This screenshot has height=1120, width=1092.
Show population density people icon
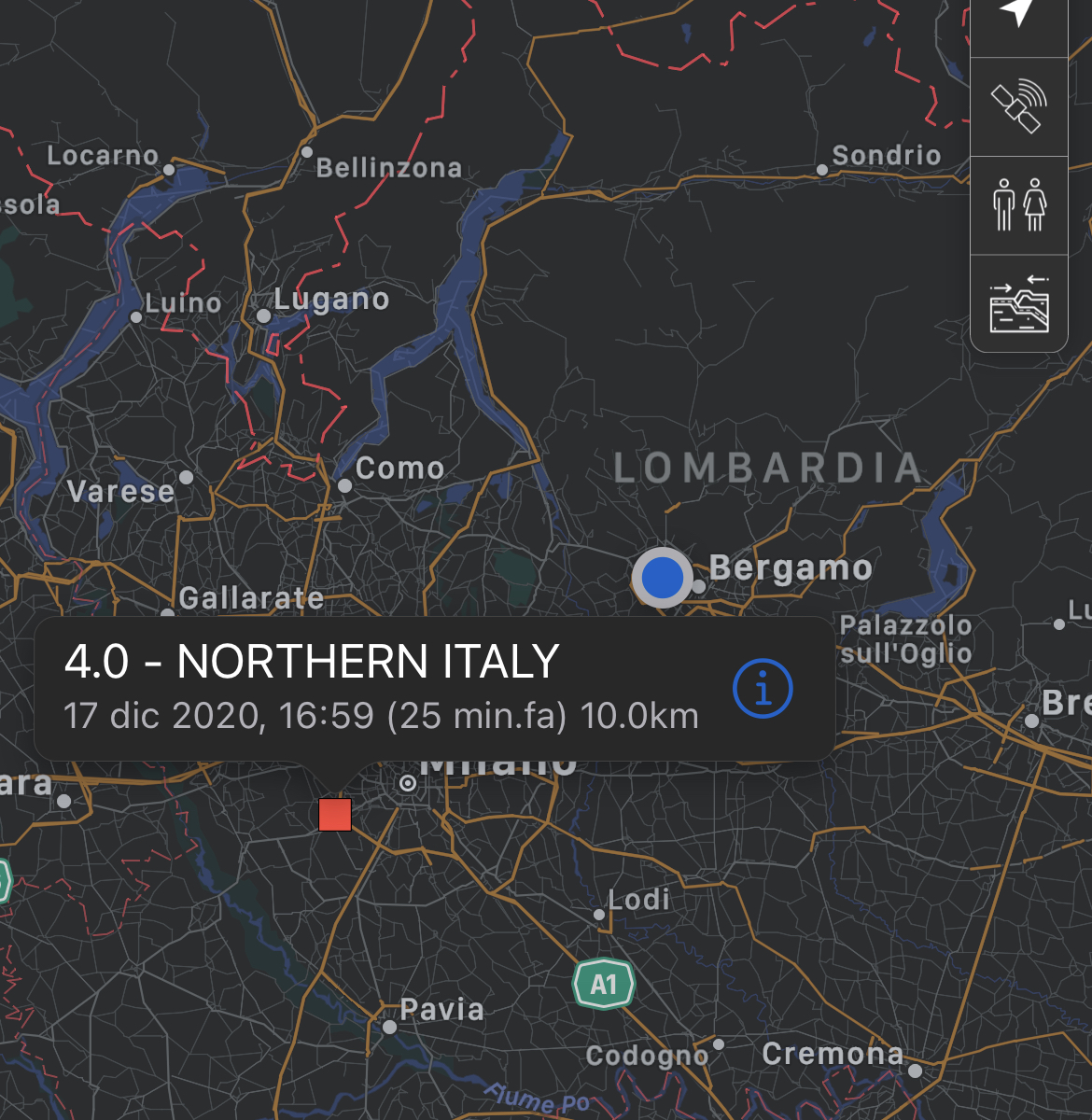1019,205
